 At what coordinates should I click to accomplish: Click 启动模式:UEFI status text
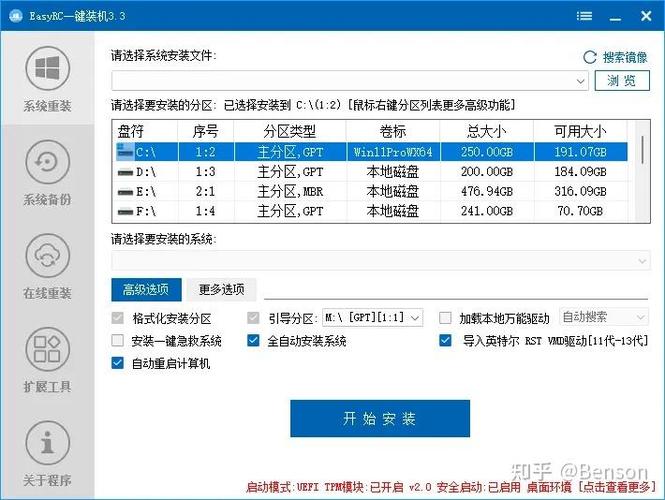(282, 487)
